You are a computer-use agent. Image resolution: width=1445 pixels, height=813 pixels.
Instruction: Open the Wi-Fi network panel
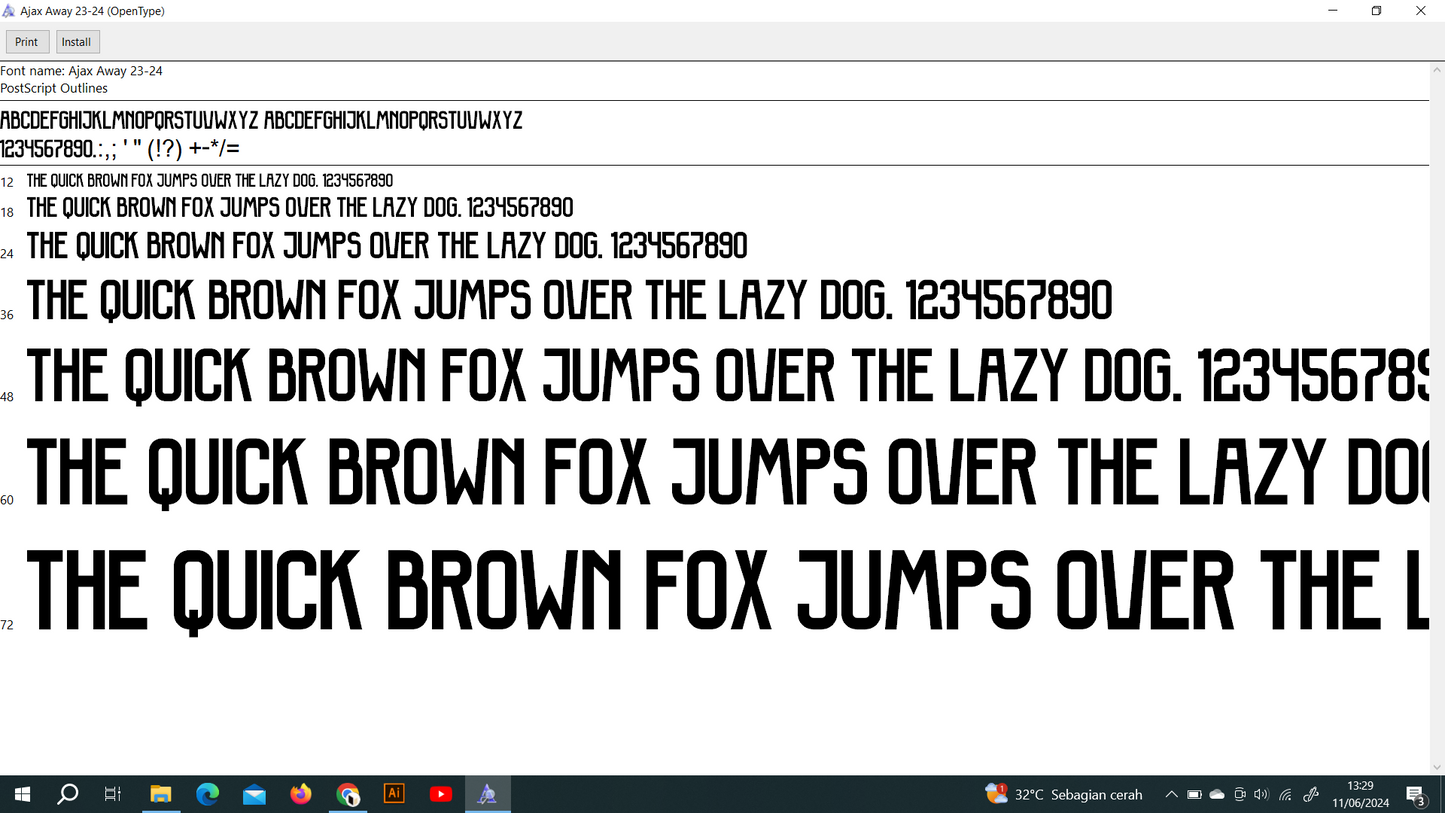(x=1286, y=795)
